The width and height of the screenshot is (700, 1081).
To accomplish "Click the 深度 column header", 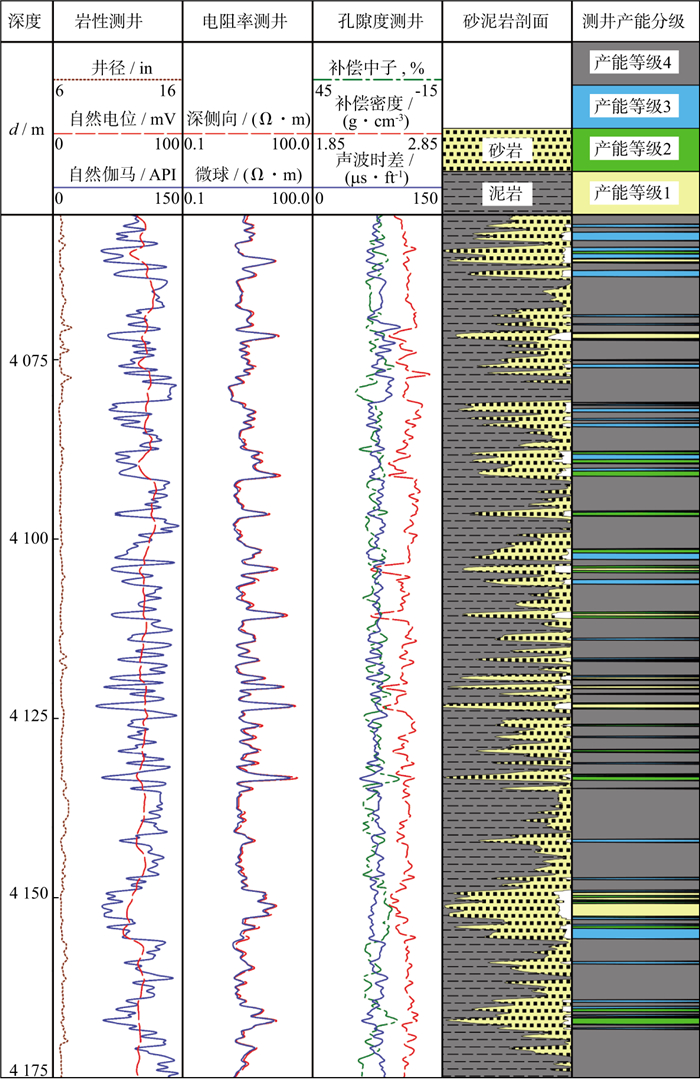I will (23, 21).
